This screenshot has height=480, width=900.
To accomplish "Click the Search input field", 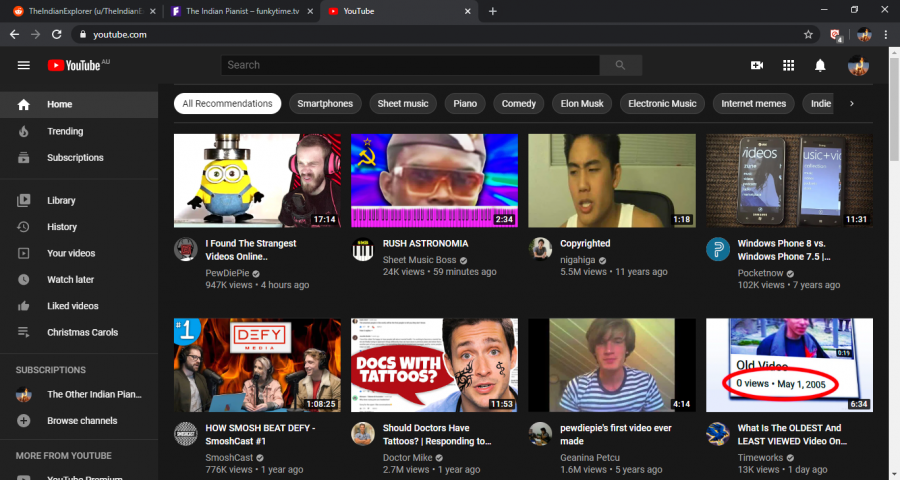I will click(410, 65).
